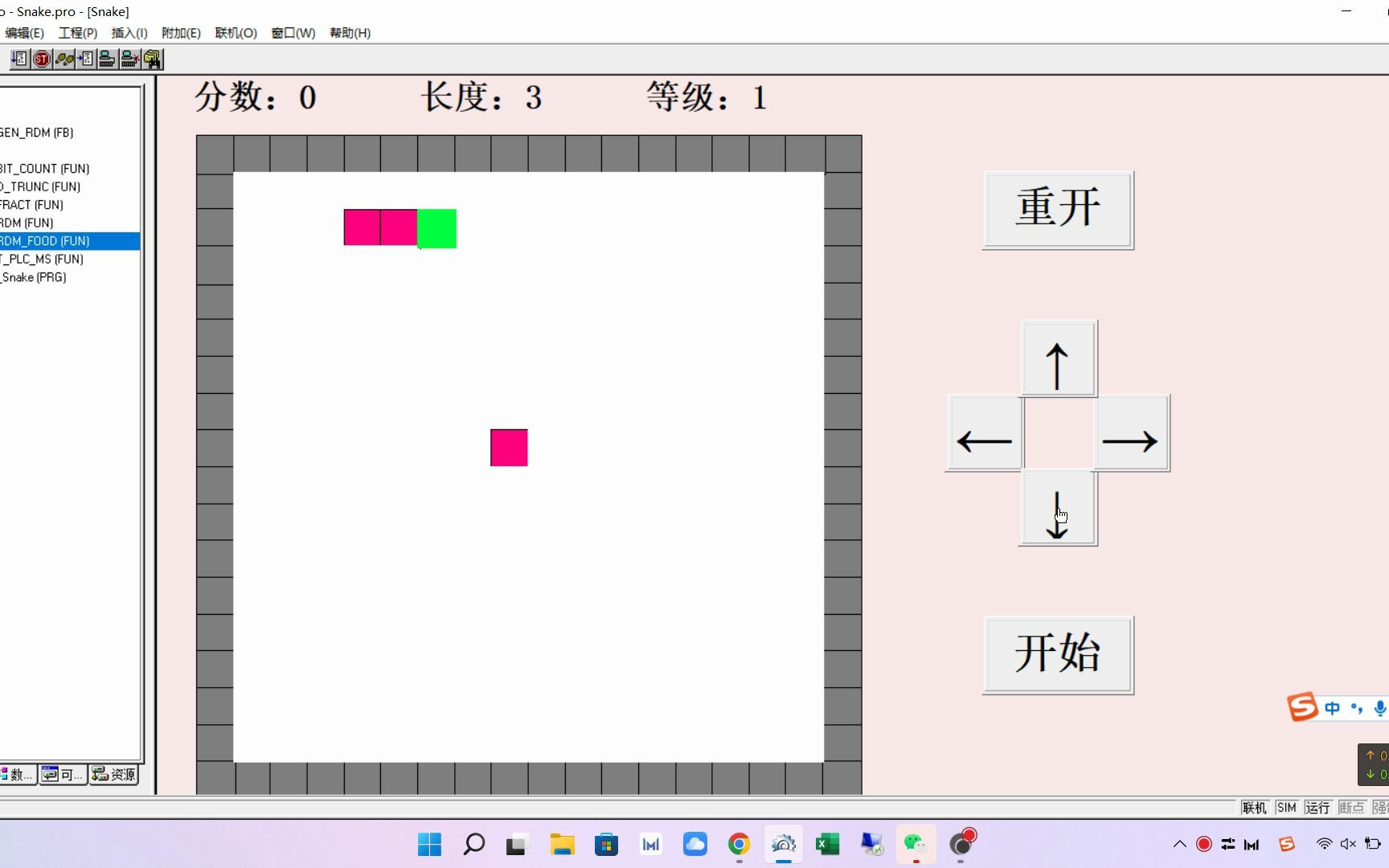Open the blue cloud app on taskbar
Screen dimensions: 1389x868
pyautogui.click(x=694, y=844)
